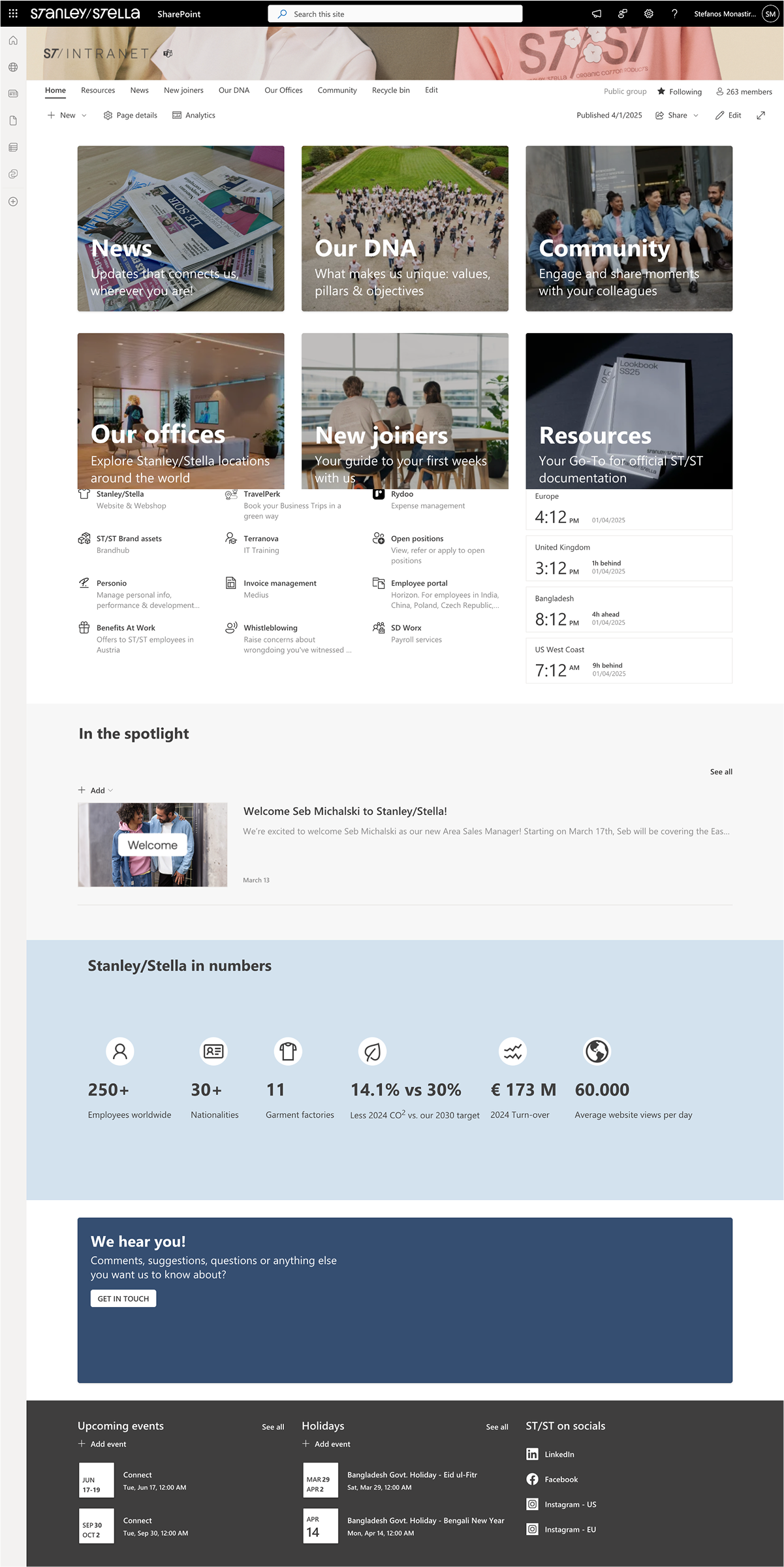Open My files icon in left sidebar
The width and height of the screenshot is (784, 1567).
pos(13,121)
